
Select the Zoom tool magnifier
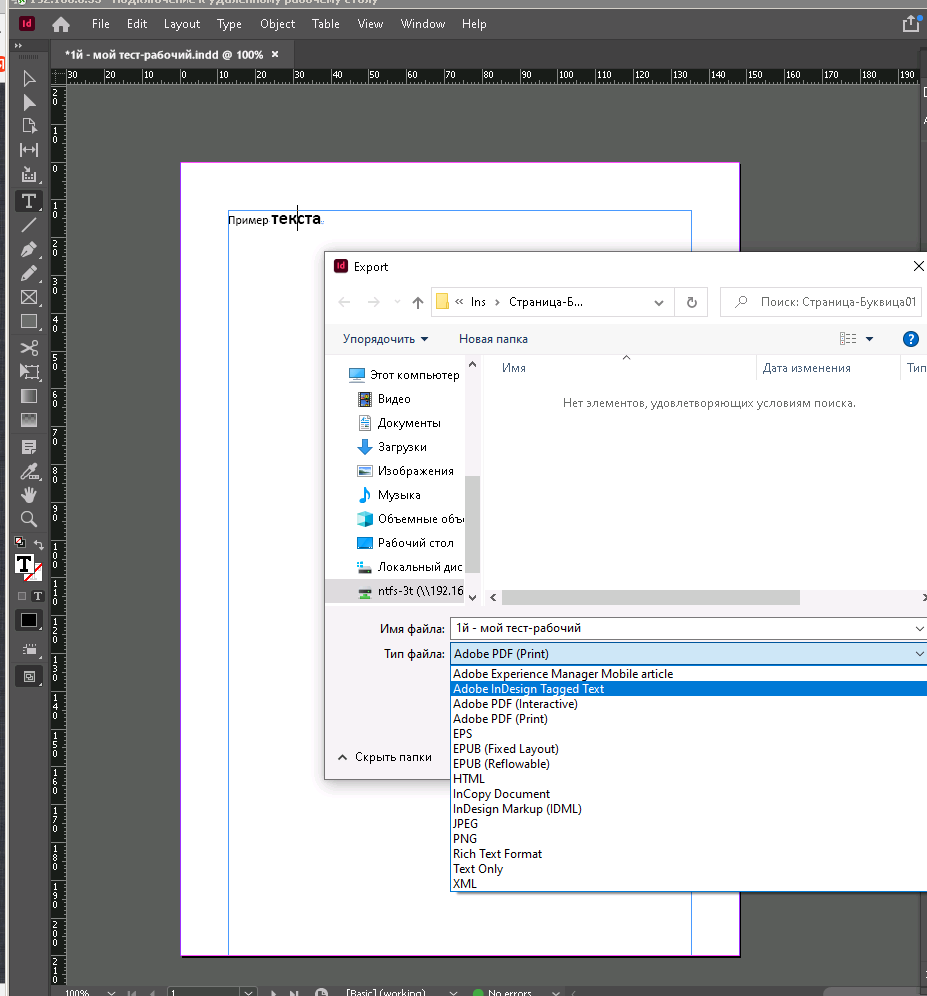(x=29, y=519)
